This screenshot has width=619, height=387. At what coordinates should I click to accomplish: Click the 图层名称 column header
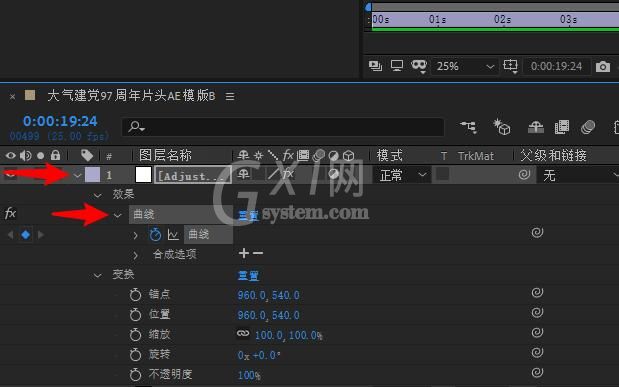165,156
